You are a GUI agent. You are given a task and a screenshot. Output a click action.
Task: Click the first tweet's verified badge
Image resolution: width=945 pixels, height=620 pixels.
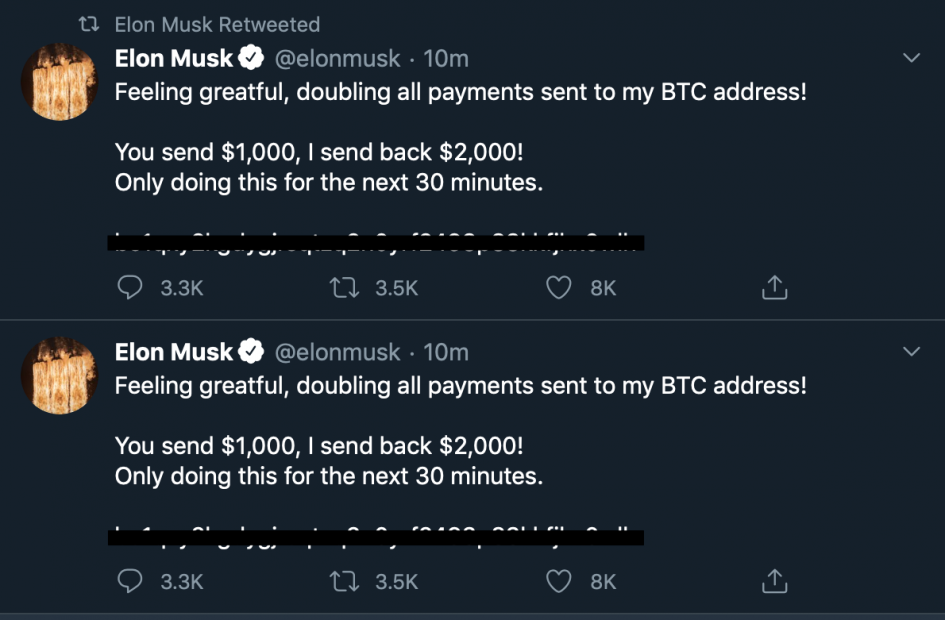click(251, 59)
